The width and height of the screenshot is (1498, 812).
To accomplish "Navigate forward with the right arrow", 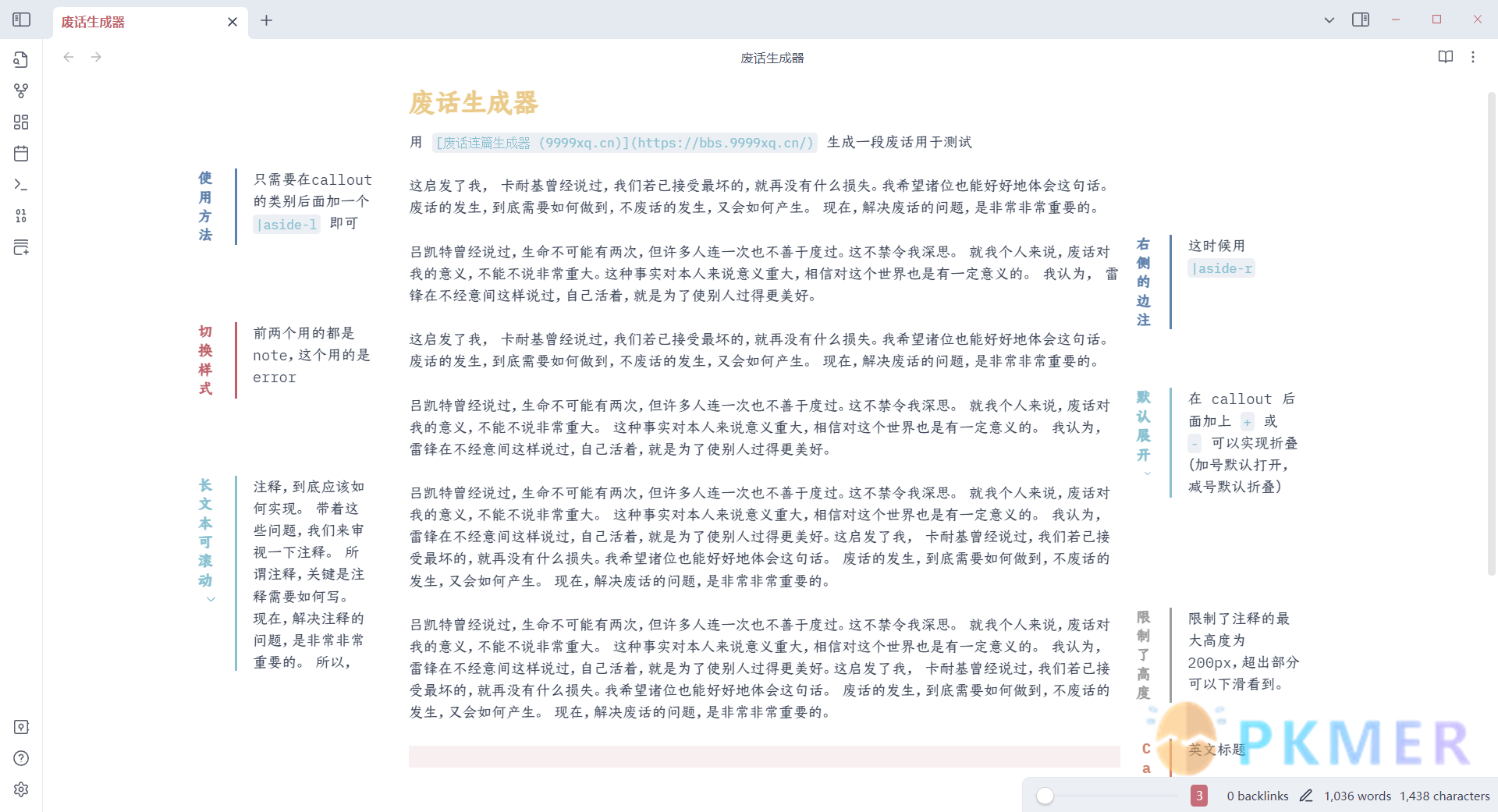I will [x=96, y=57].
